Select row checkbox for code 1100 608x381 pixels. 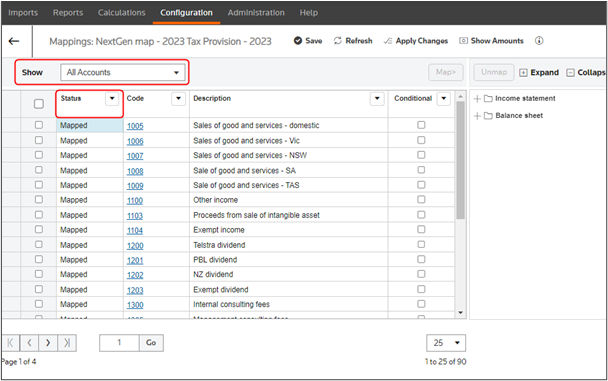point(39,199)
